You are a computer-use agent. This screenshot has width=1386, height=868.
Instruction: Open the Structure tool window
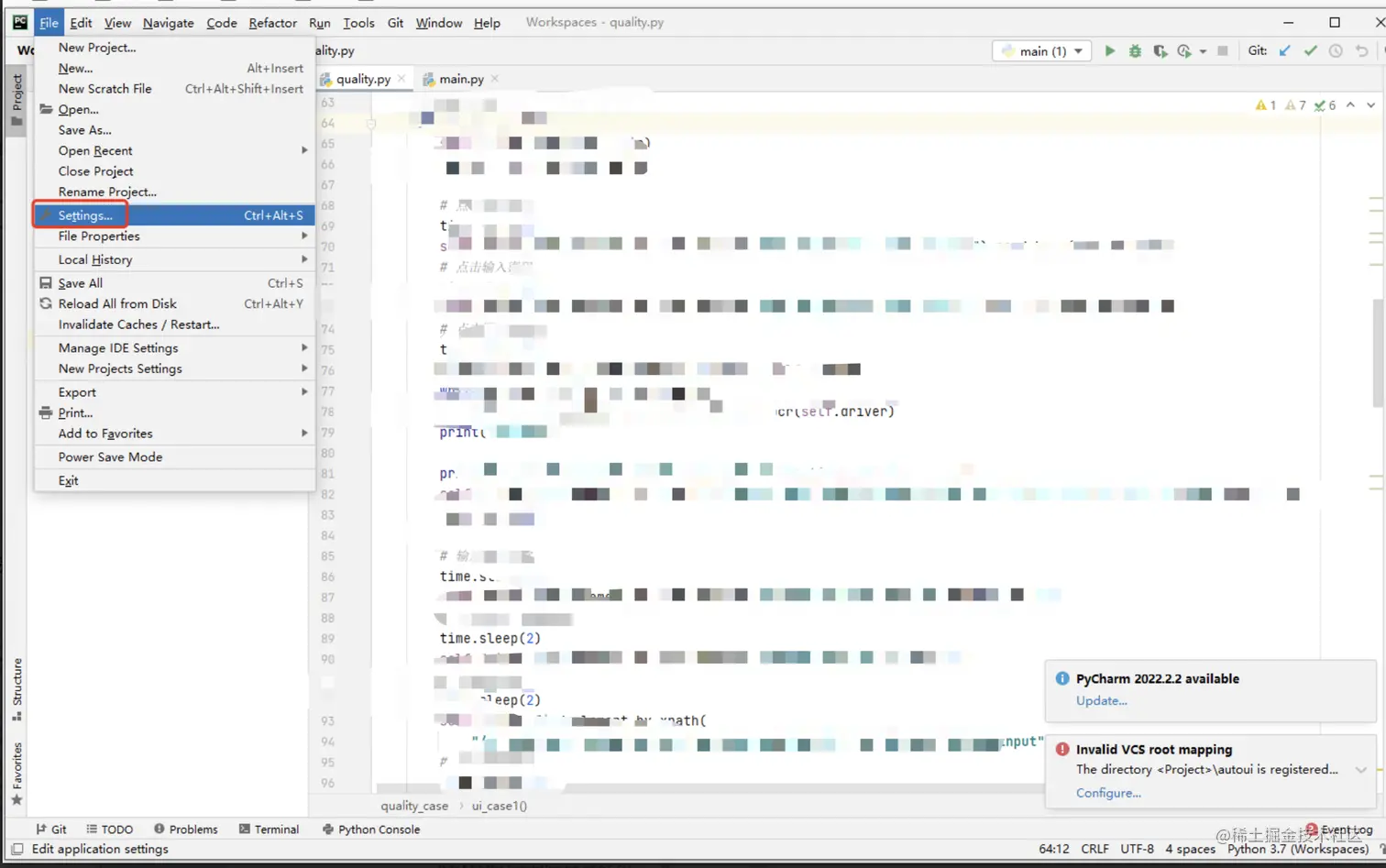click(x=16, y=688)
